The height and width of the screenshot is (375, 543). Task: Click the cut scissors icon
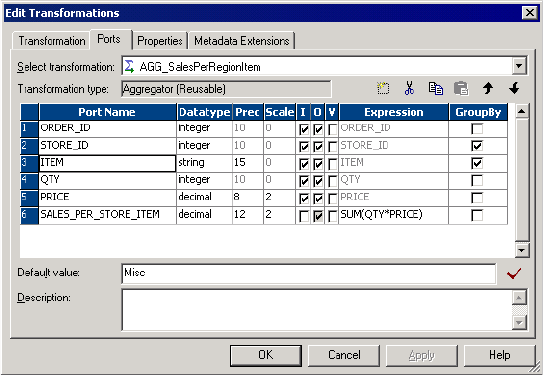[x=409, y=89]
